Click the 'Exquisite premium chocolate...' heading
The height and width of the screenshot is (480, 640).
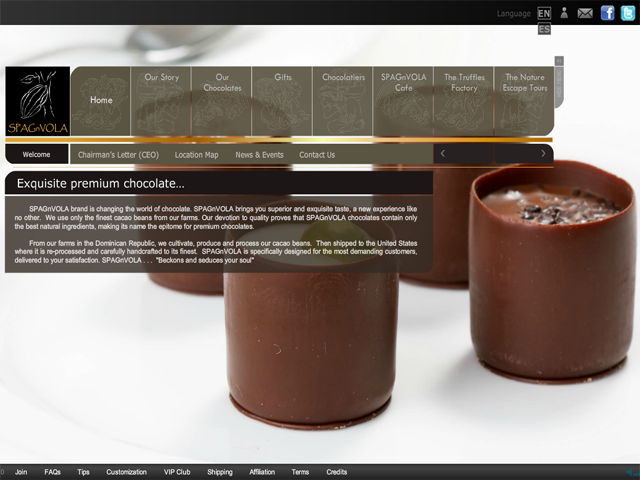point(100,183)
